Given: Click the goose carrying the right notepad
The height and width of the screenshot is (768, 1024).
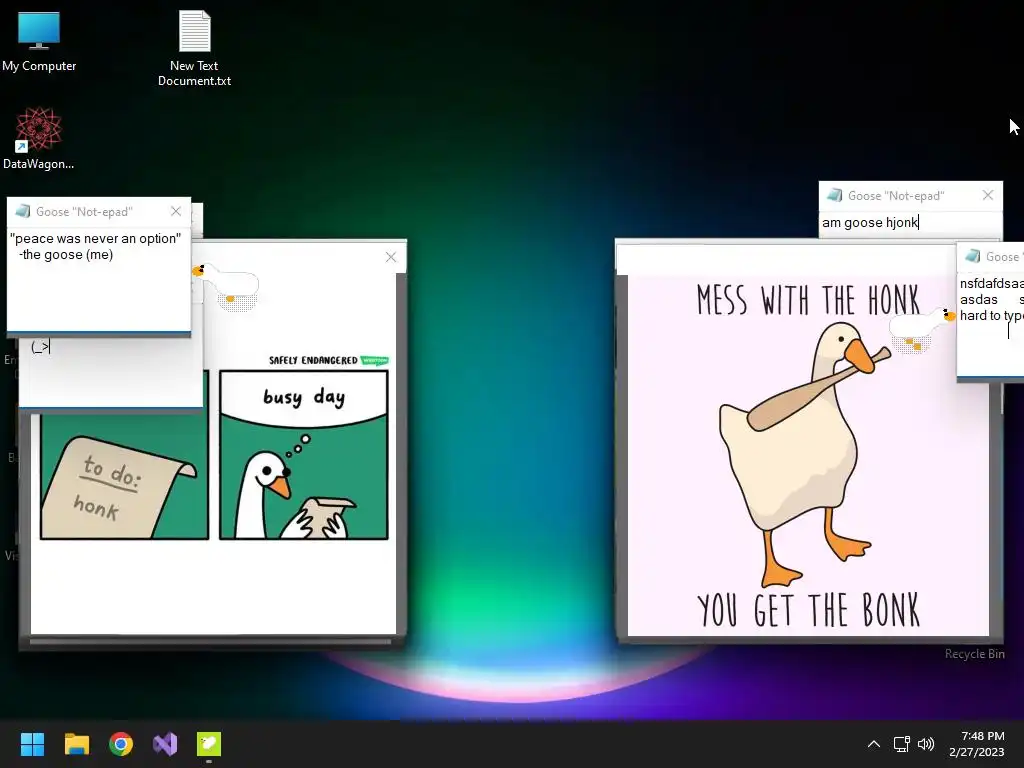Looking at the screenshot, I should [x=922, y=329].
